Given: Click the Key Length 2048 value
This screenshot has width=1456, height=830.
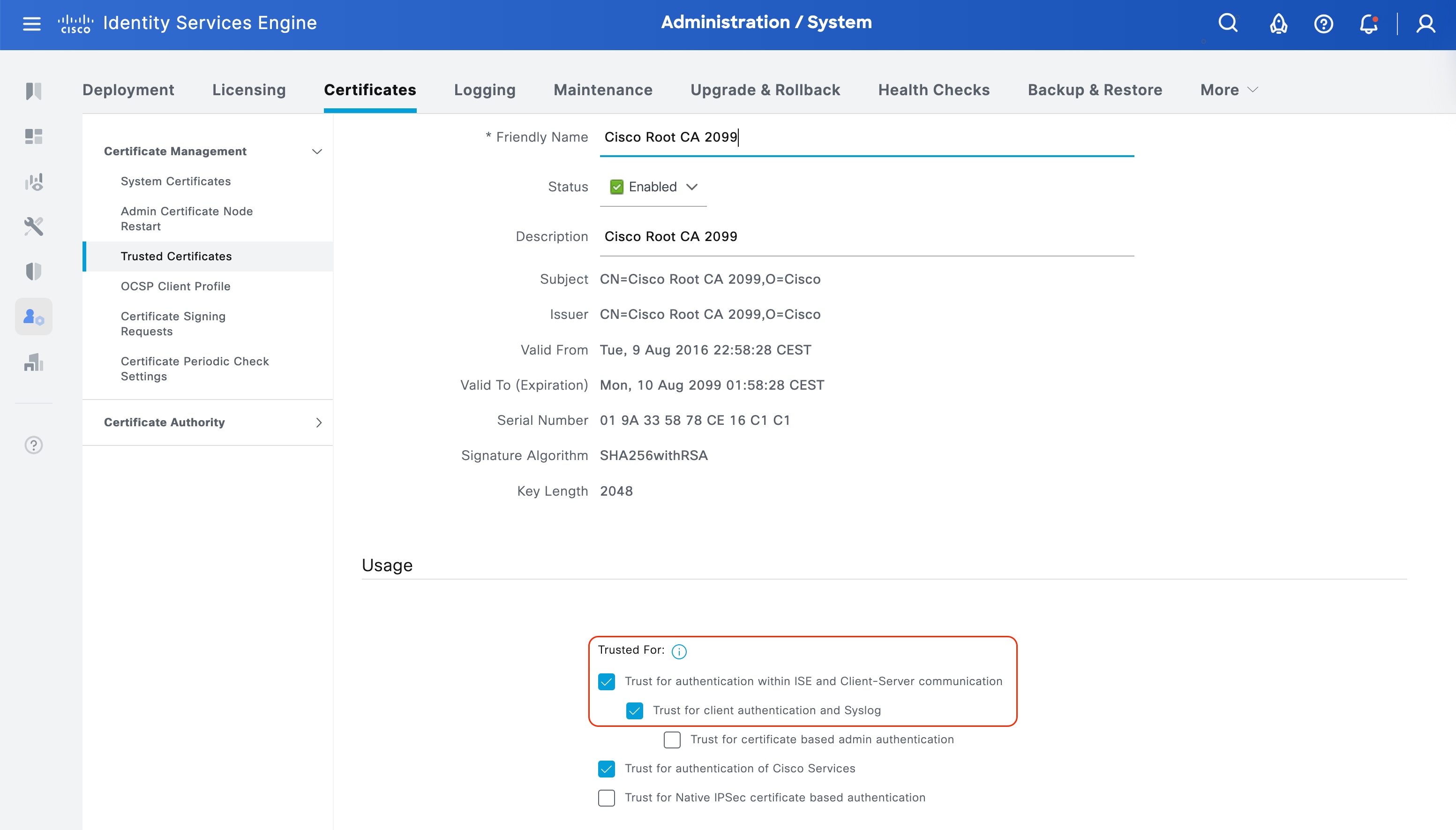Looking at the screenshot, I should 616,491.
